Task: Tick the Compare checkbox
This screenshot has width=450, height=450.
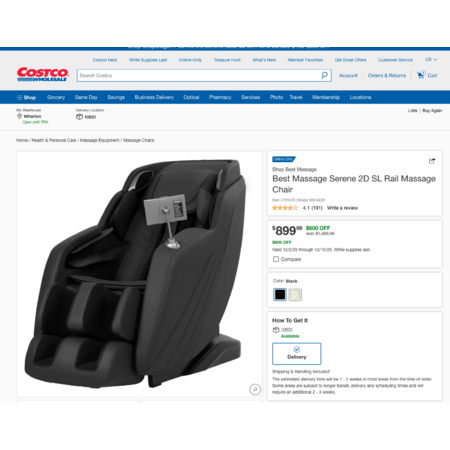Action: point(276,259)
